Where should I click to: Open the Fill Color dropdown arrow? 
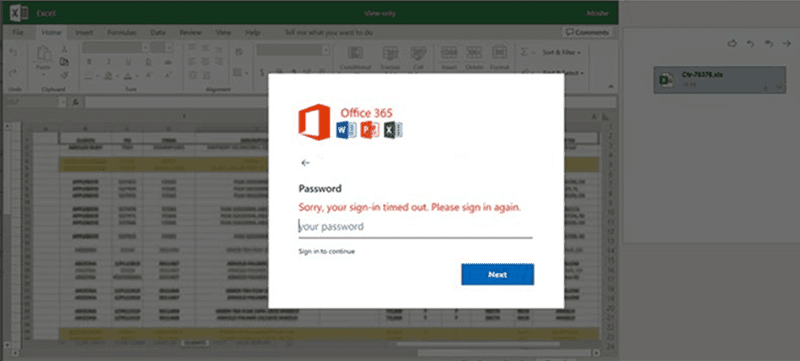coord(117,76)
